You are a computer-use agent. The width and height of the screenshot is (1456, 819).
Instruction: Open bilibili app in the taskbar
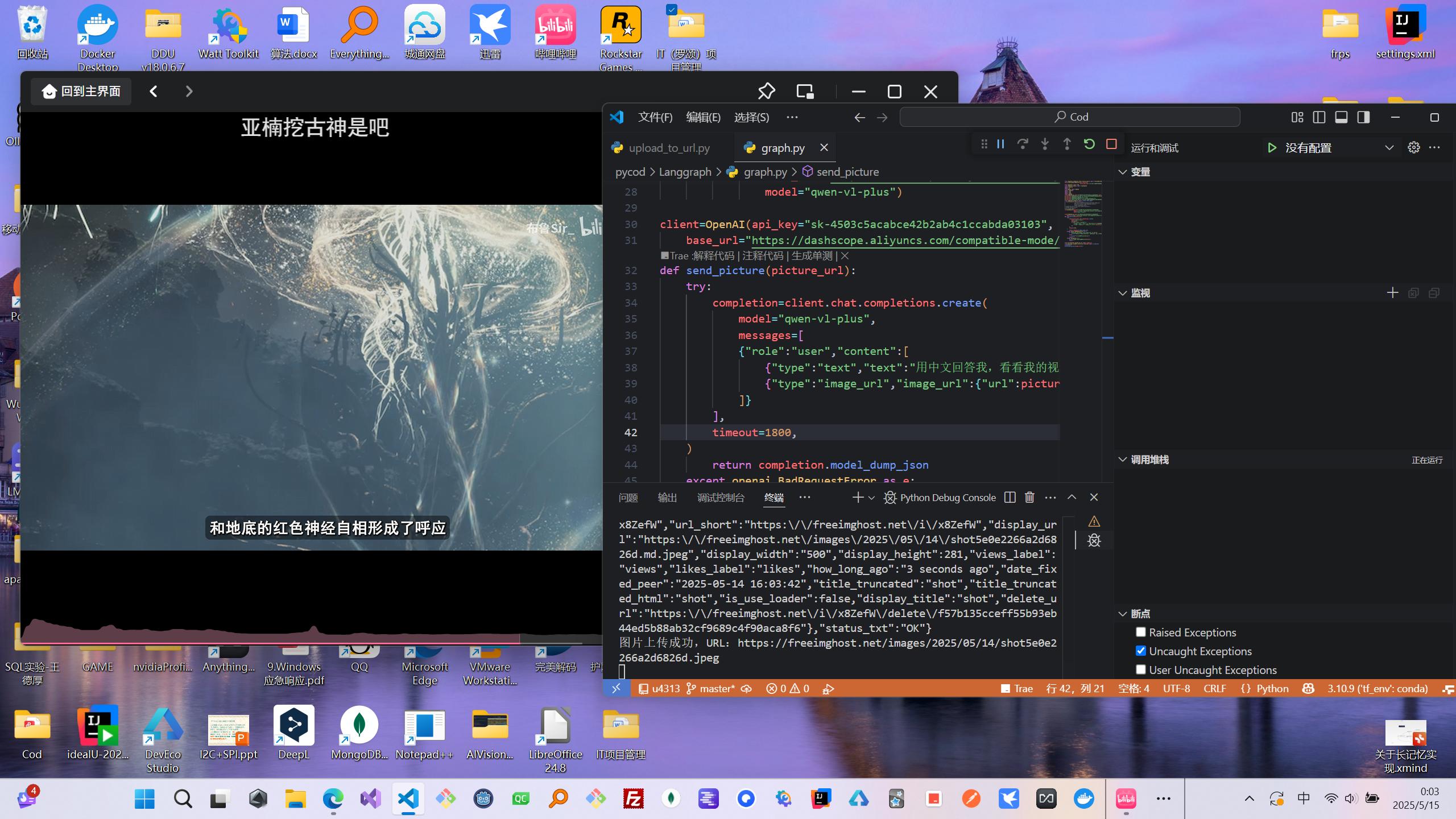1126,799
